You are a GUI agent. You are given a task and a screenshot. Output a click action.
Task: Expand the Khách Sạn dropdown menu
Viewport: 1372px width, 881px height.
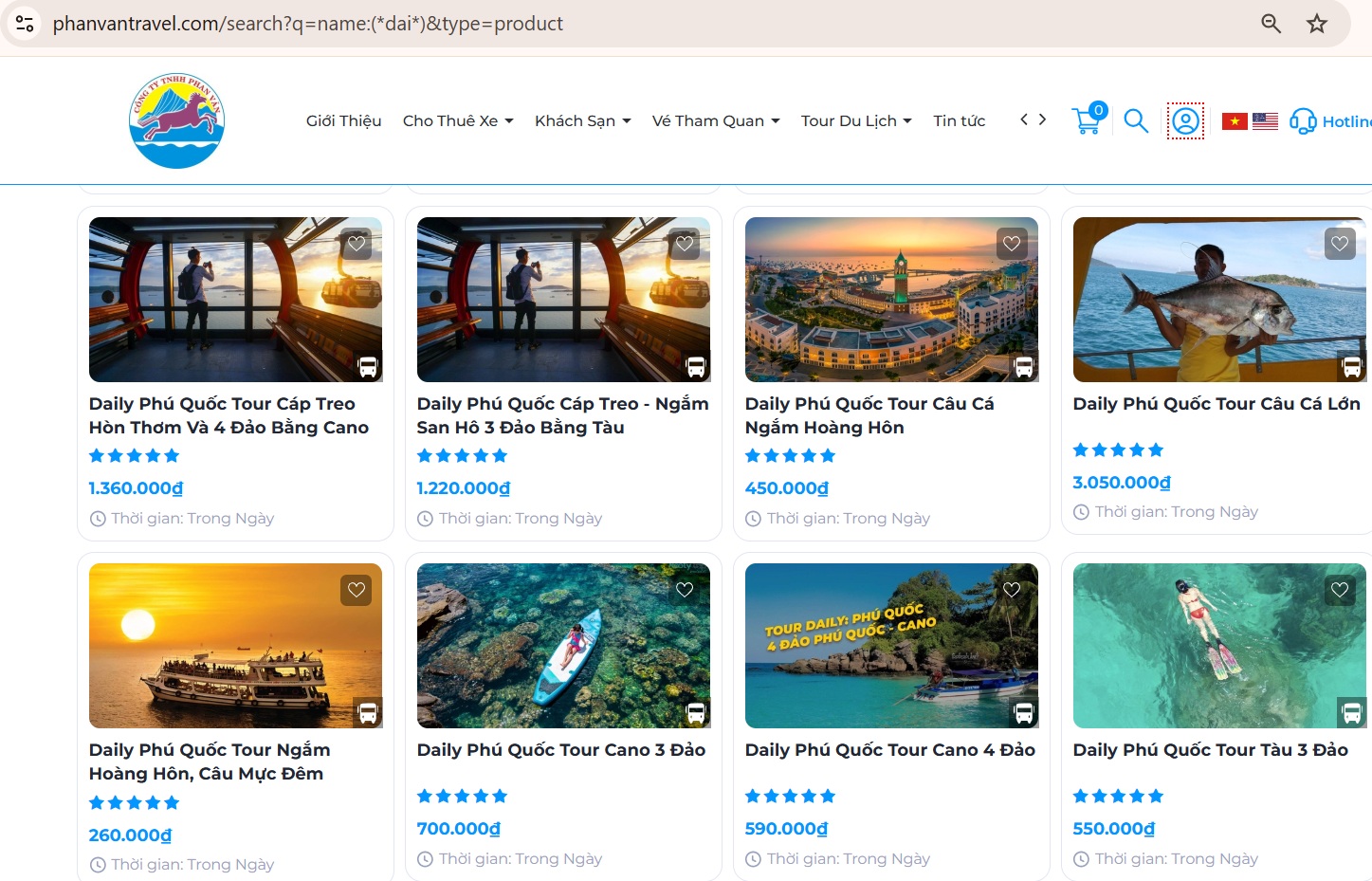tap(582, 121)
